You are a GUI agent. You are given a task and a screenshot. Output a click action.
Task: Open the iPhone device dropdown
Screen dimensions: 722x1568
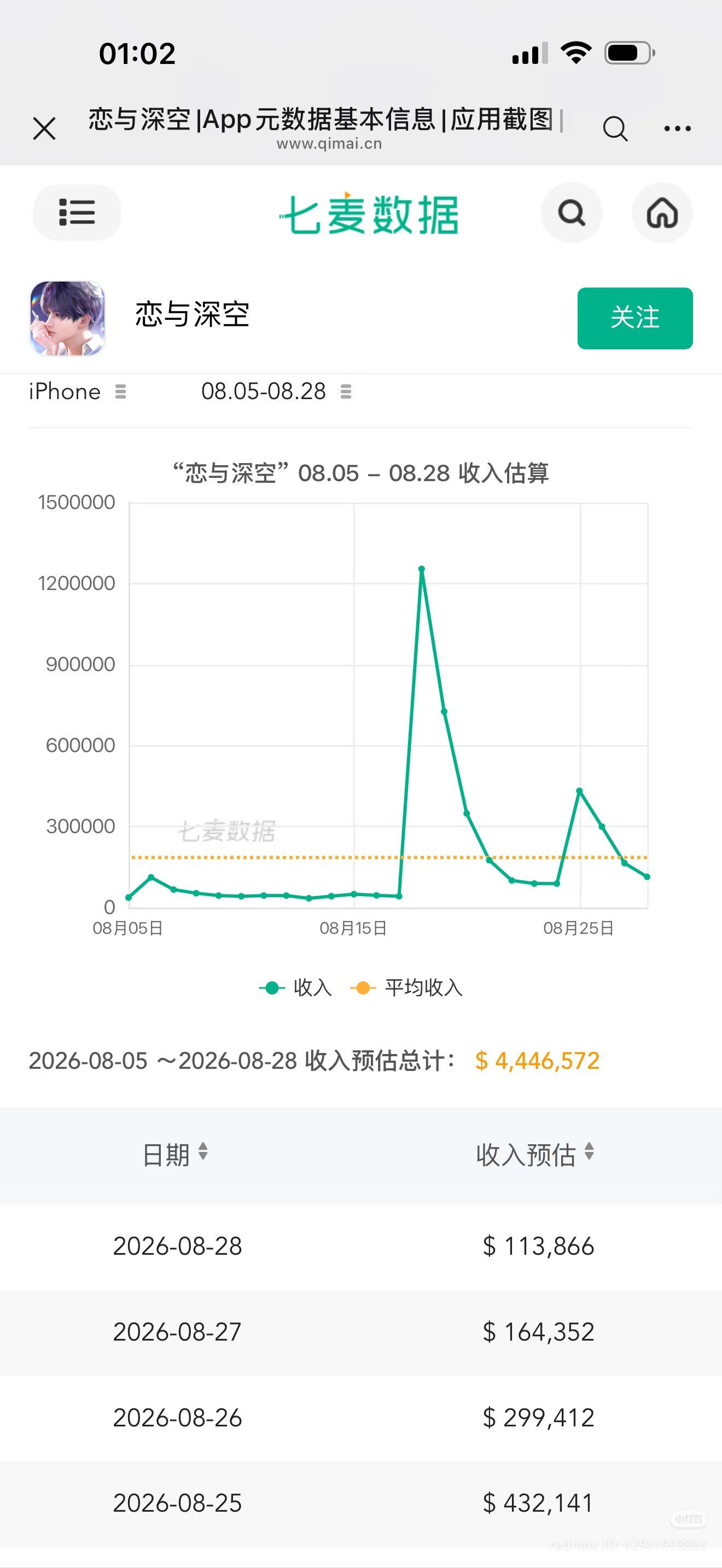click(77, 391)
